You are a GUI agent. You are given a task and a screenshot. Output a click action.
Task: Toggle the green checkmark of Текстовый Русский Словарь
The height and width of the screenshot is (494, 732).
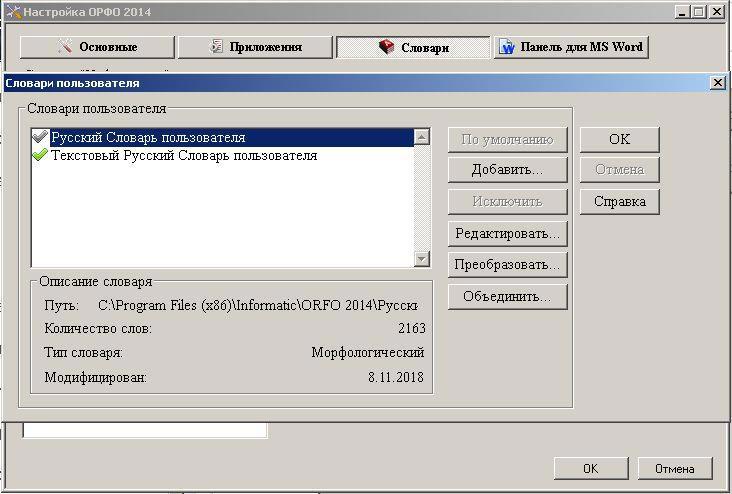coord(40,156)
